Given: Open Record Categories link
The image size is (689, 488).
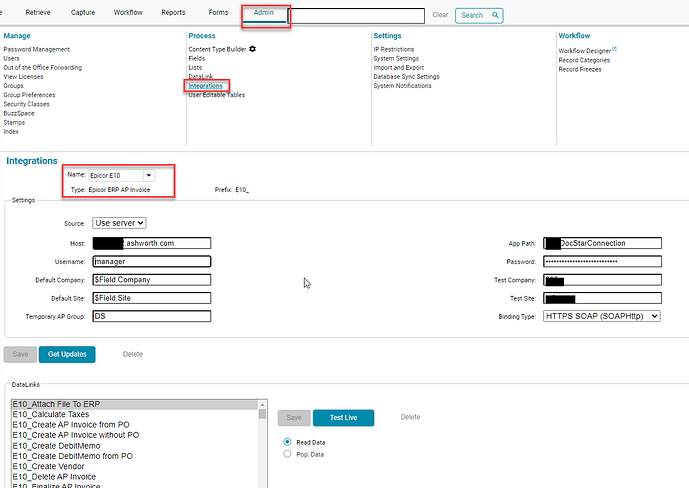Looking at the screenshot, I should tap(584, 60).
